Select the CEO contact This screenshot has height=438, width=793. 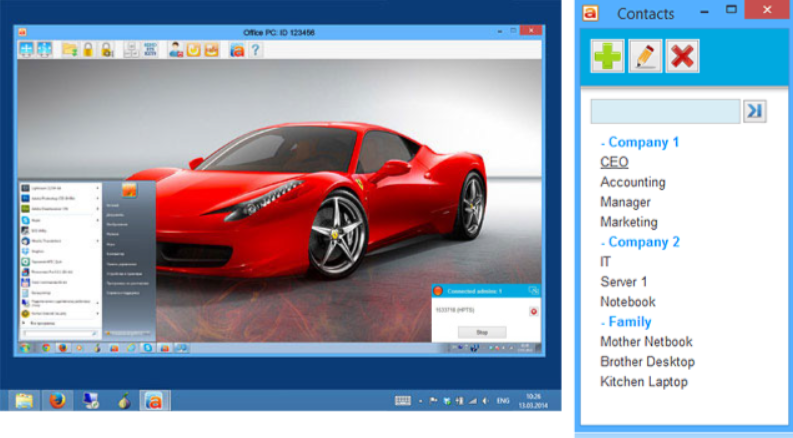coord(614,162)
